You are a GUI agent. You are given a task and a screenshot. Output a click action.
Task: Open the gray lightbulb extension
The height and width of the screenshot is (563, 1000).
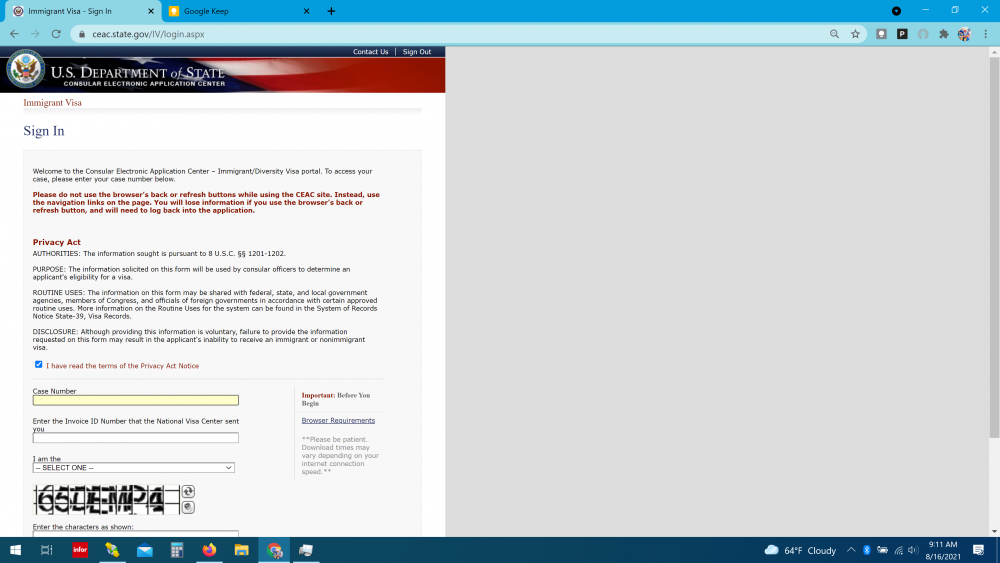[881, 34]
